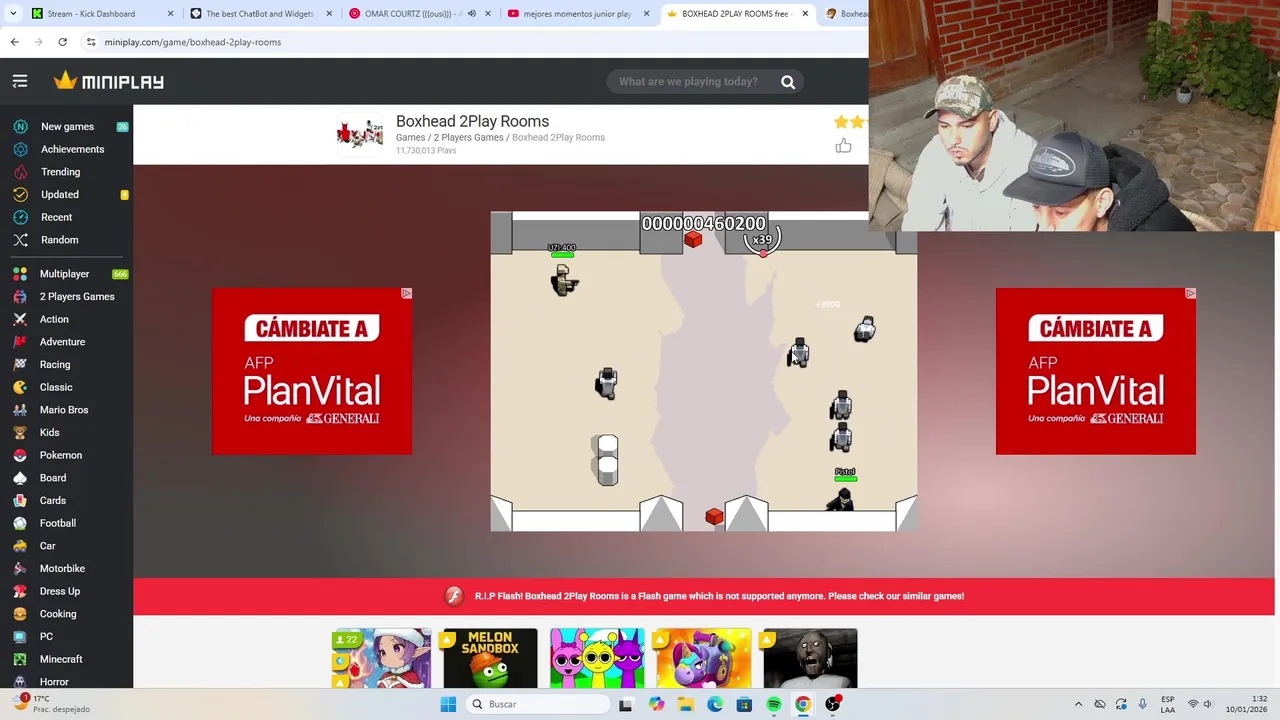Open the Windows Start menu
This screenshot has height=720, width=1280.
pyautogui.click(x=448, y=704)
